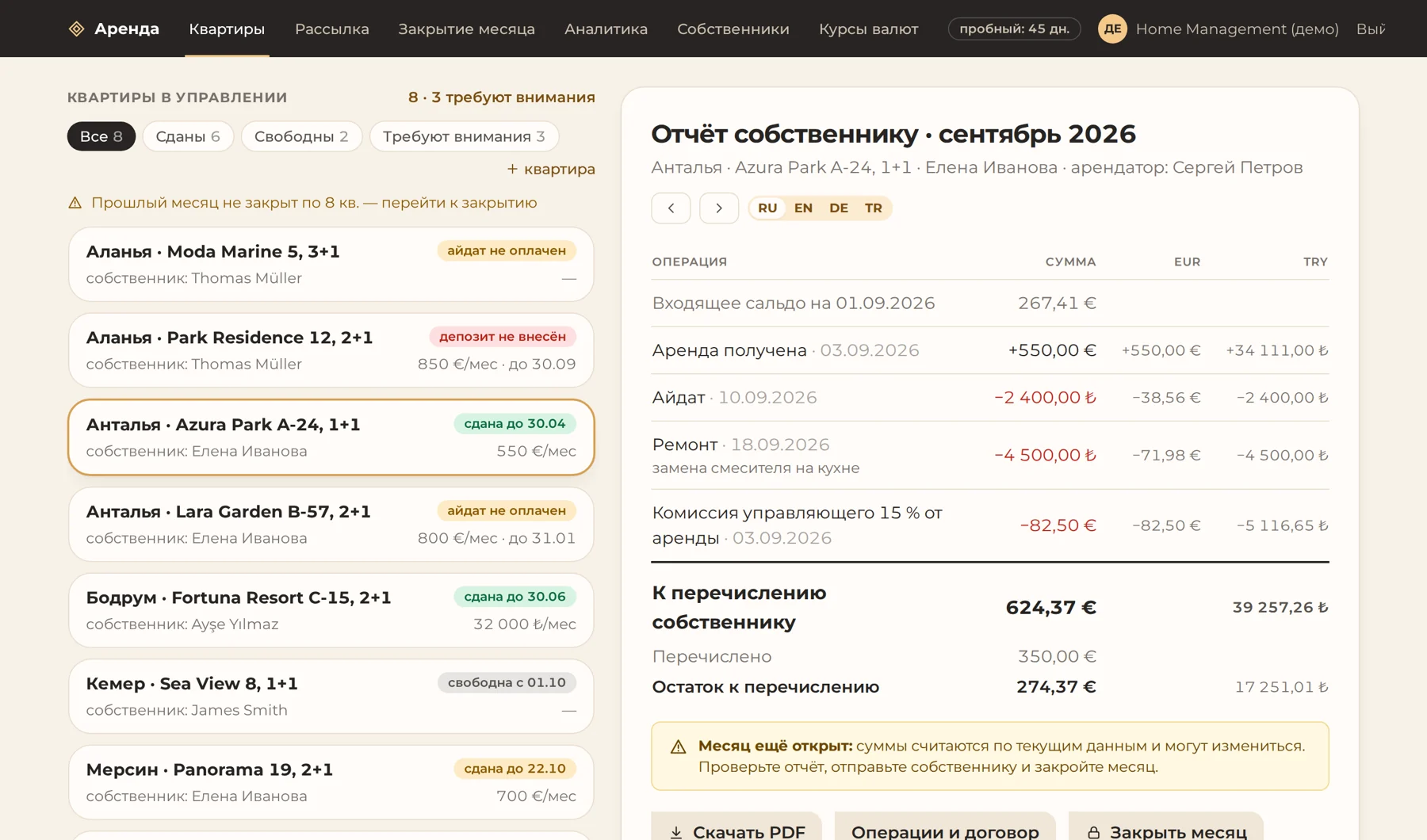Follow the перейти к закрытию notice link

[x=459, y=203]
